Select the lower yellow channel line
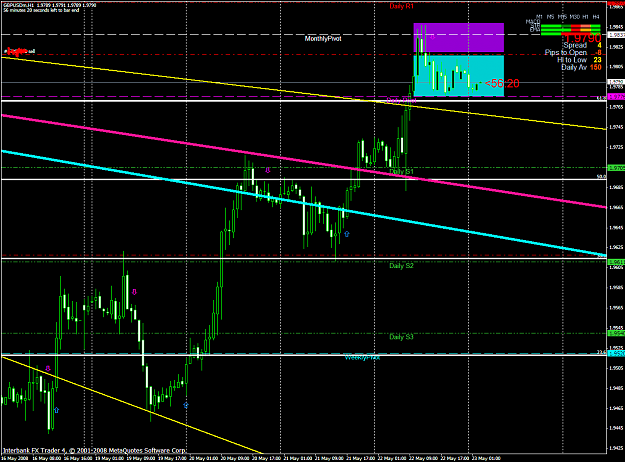This screenshot has height=462, width=625. coord(132,405)
